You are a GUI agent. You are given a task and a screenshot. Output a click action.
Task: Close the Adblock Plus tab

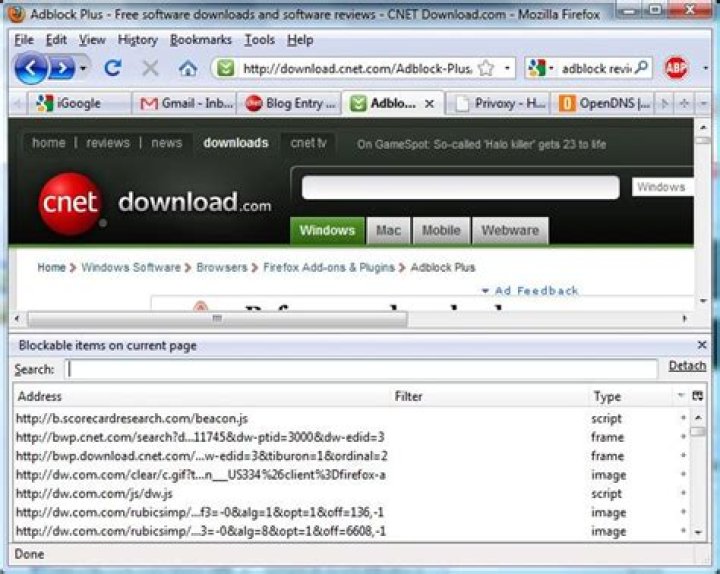429,104
